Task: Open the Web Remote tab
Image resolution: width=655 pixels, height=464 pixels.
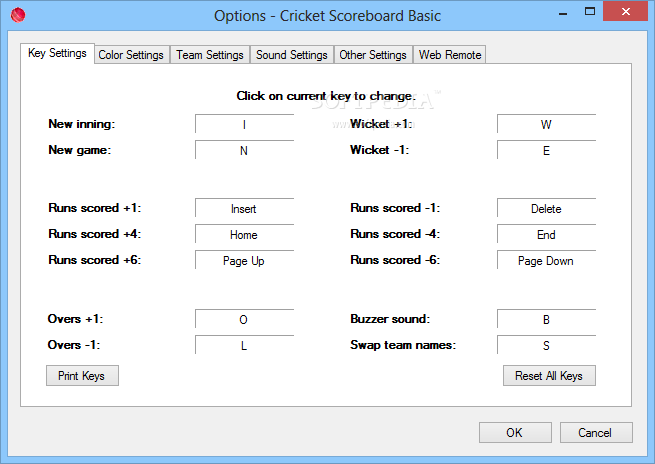Action: pos(449,55)
